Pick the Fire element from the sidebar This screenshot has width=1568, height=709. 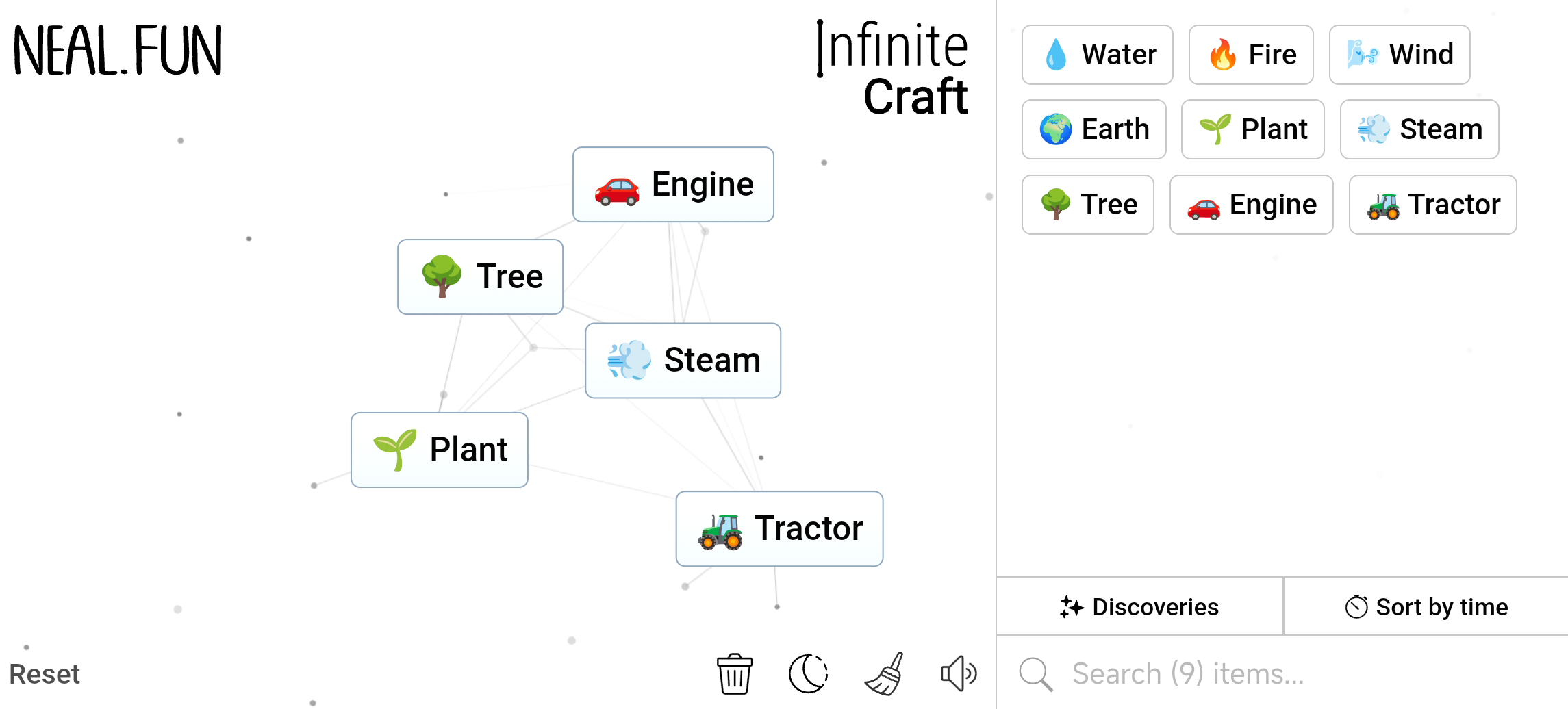point(1251,55)
